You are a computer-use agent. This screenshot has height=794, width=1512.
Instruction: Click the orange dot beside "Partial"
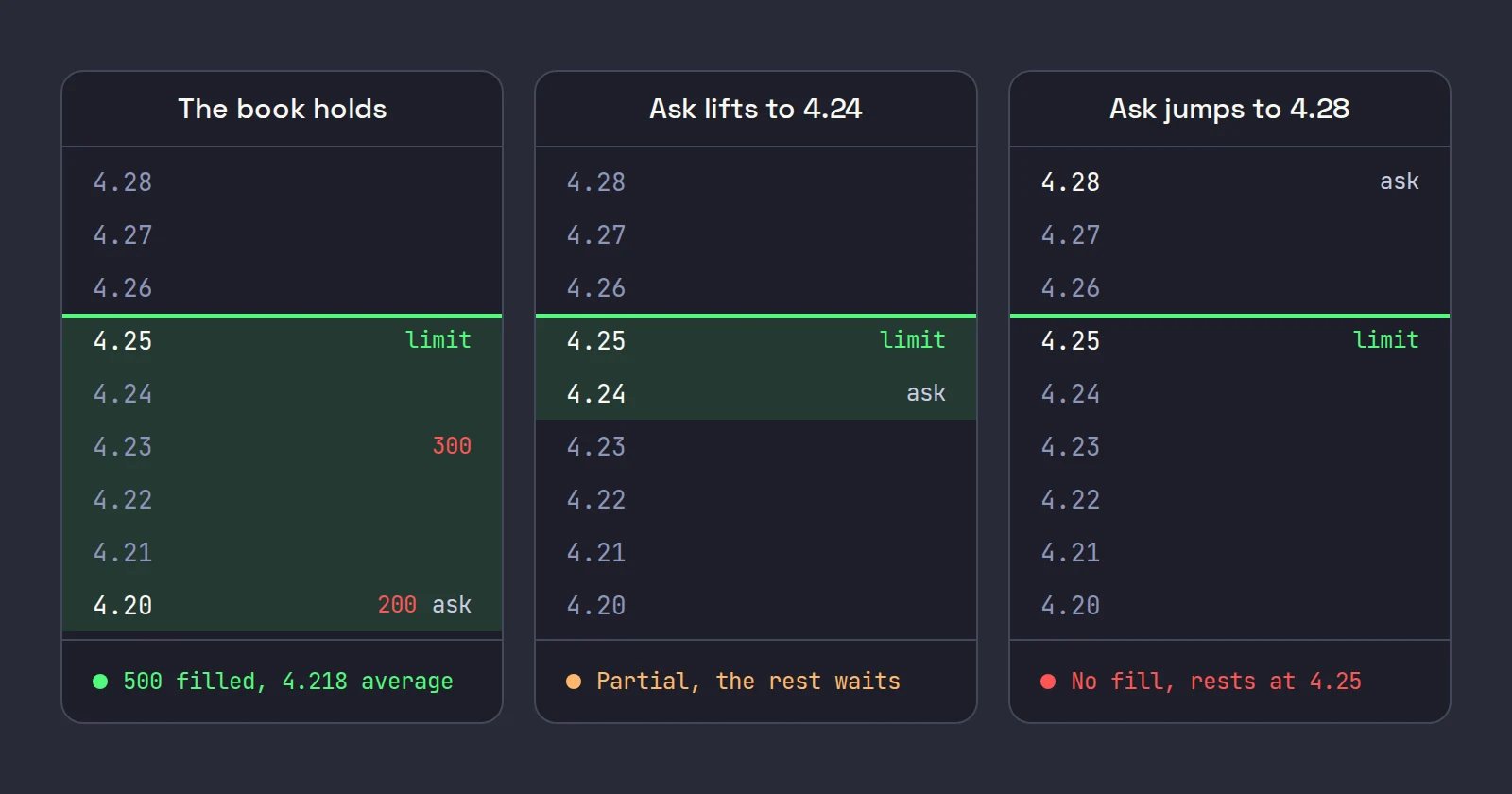coord(574,682)
